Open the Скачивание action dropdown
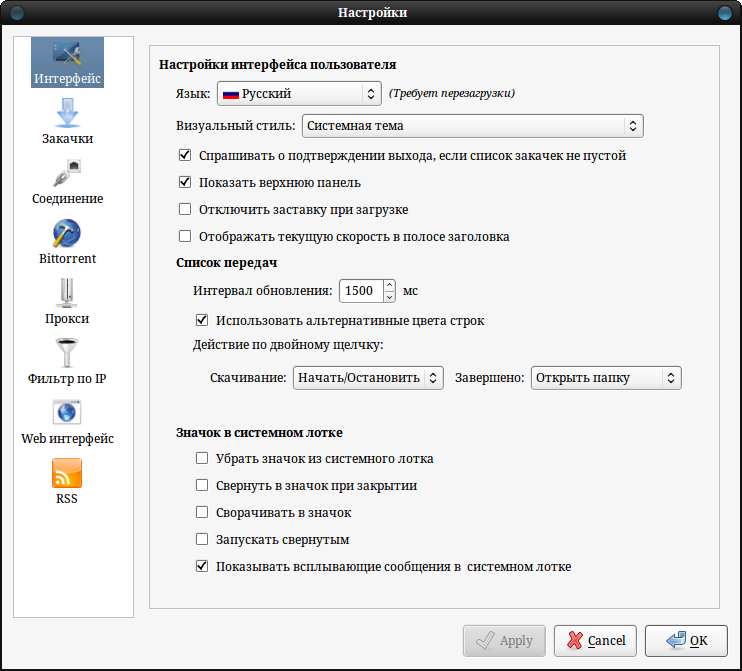 point(368,378)
